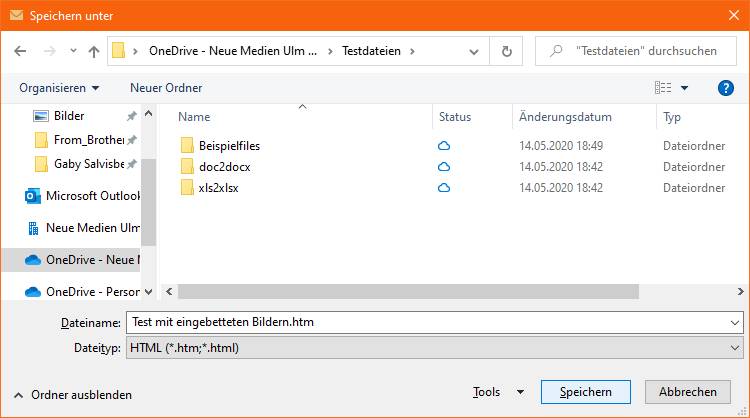Click the cloud status icon for doc2docx

444,167
